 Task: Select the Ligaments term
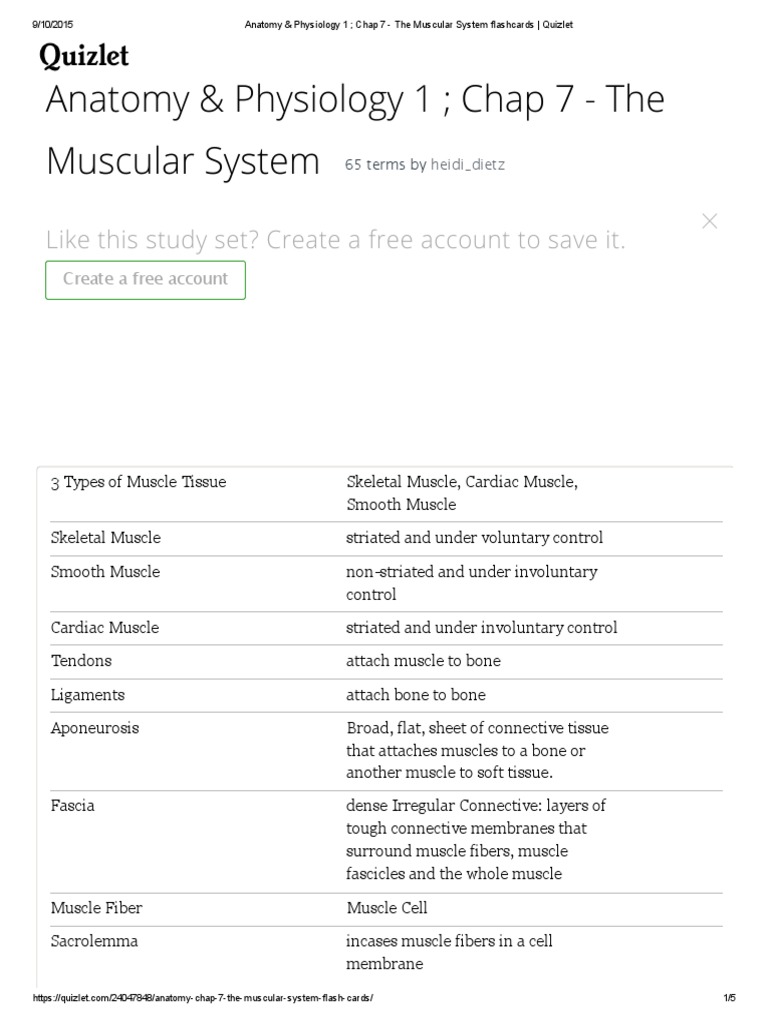pos(88,695)
